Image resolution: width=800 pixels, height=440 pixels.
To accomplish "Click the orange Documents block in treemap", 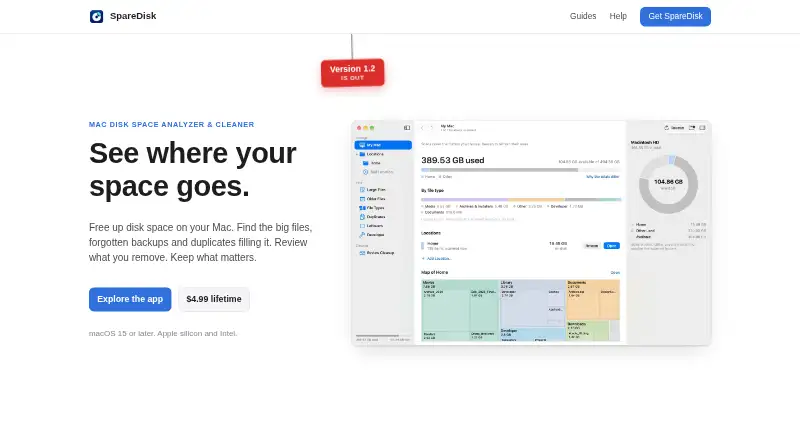I will click(593, 300).
